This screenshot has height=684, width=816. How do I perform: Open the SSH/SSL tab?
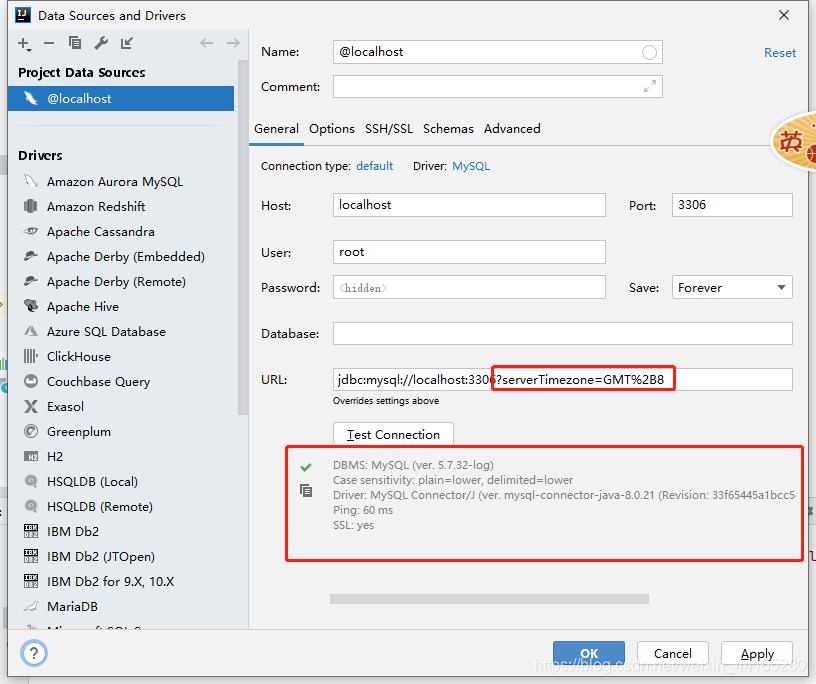pos(389,129)
